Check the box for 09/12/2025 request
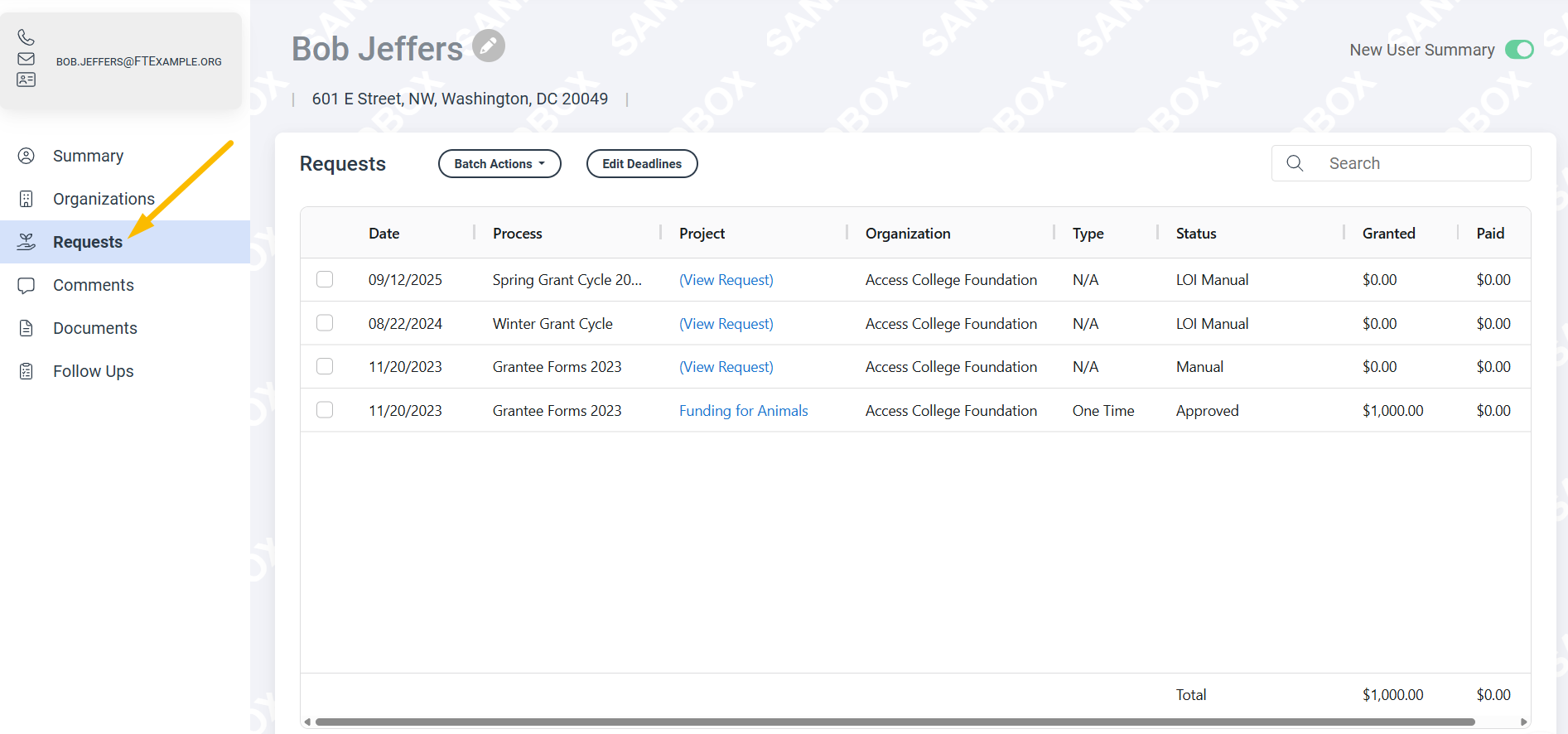1568x734 pixels. [325, 279]
